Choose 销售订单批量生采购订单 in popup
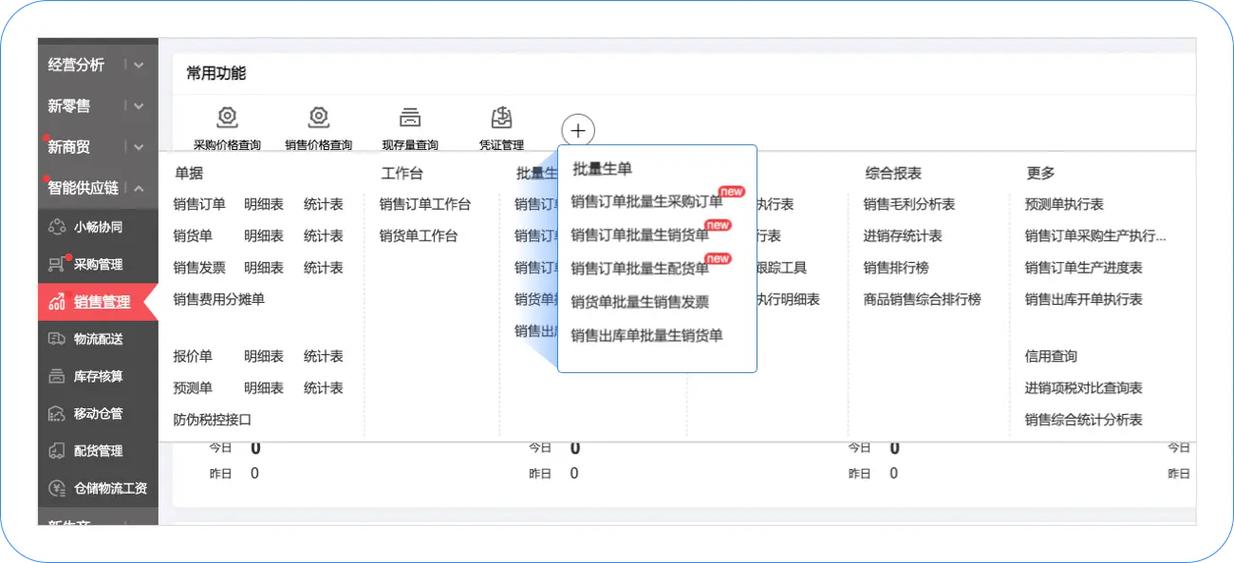Image resolution: width=1234 pixels, height=563 pixels. (x=647, y=202)
